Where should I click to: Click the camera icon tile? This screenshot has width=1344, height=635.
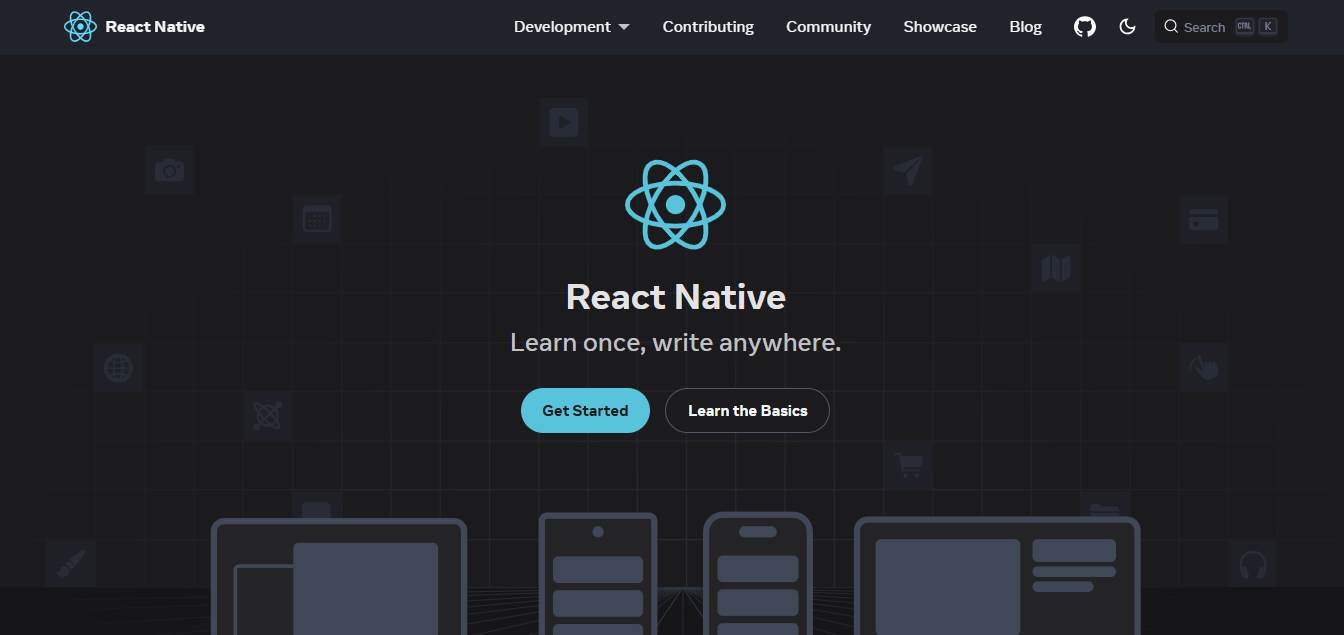[x=169, y=171]
